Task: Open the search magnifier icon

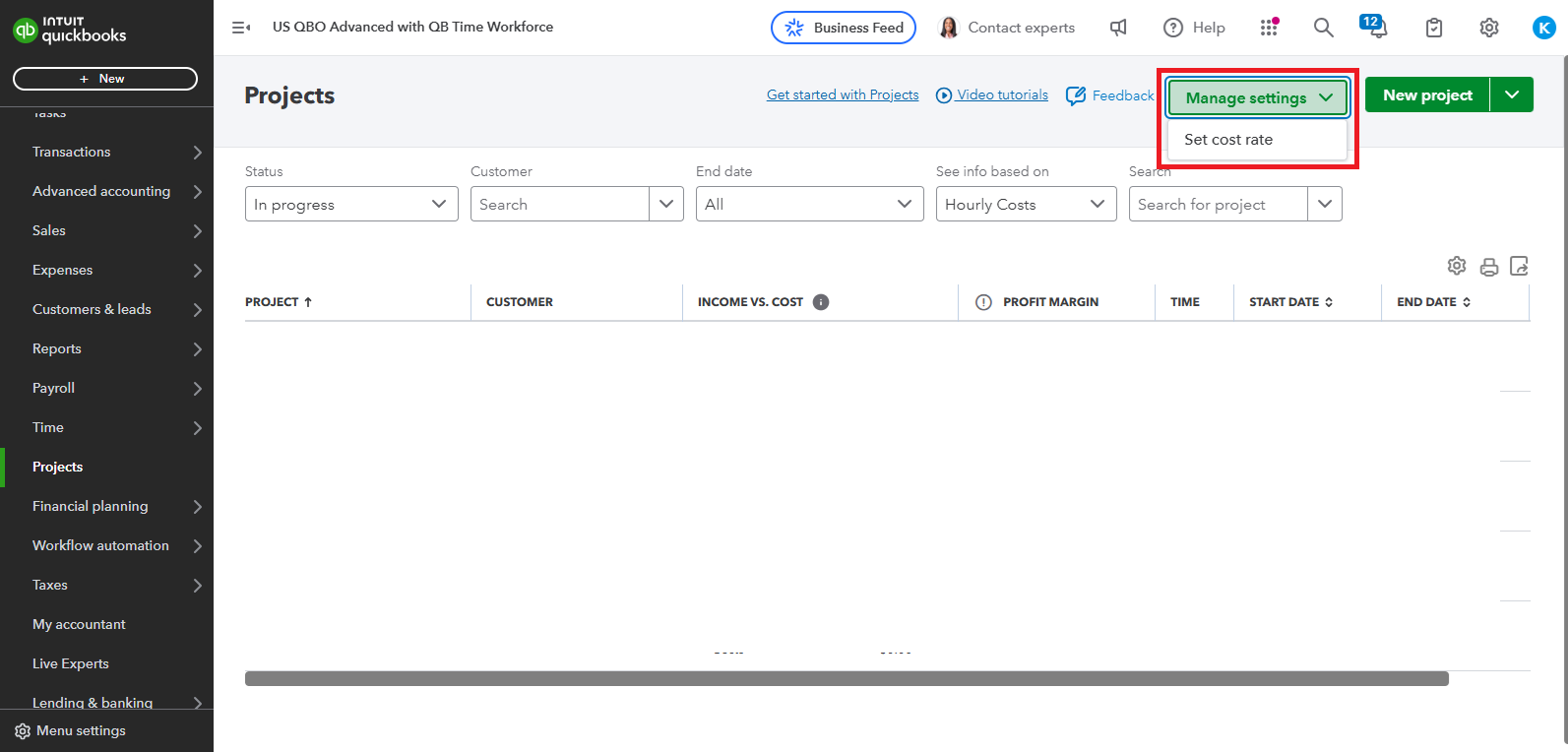Action: point(1324,28)
